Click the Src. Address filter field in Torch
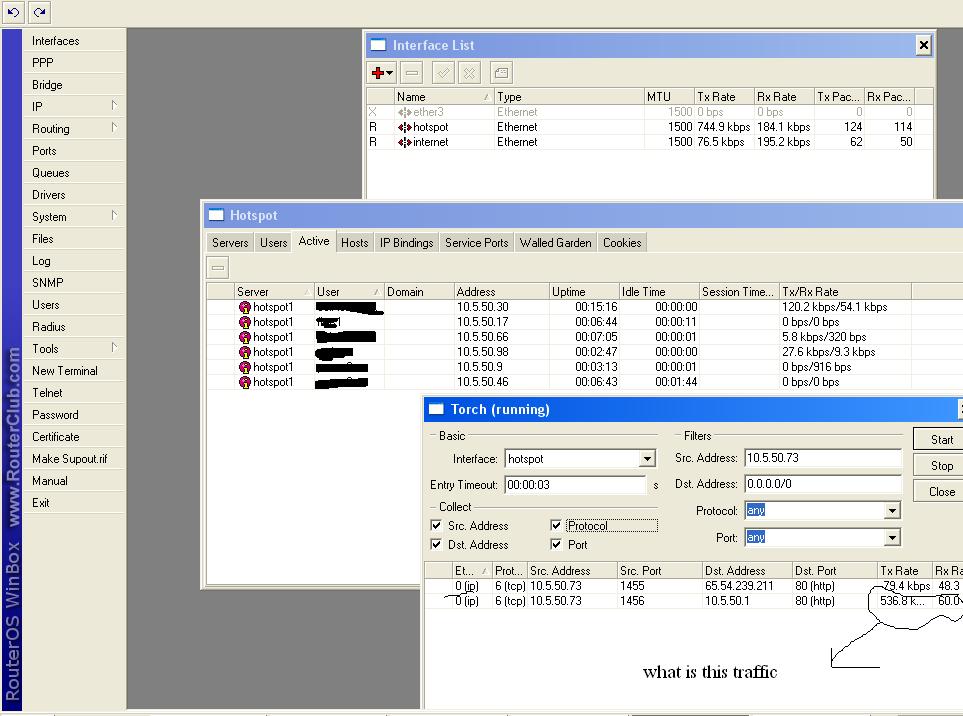 pyautogui.click(x=822, y=458)
